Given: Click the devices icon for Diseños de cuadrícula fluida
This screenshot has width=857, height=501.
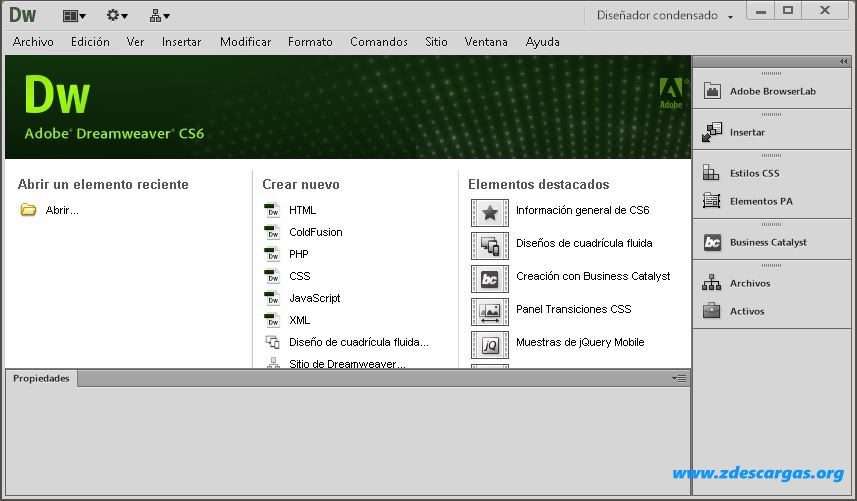Looking at the screenshot, I should 490,246.
